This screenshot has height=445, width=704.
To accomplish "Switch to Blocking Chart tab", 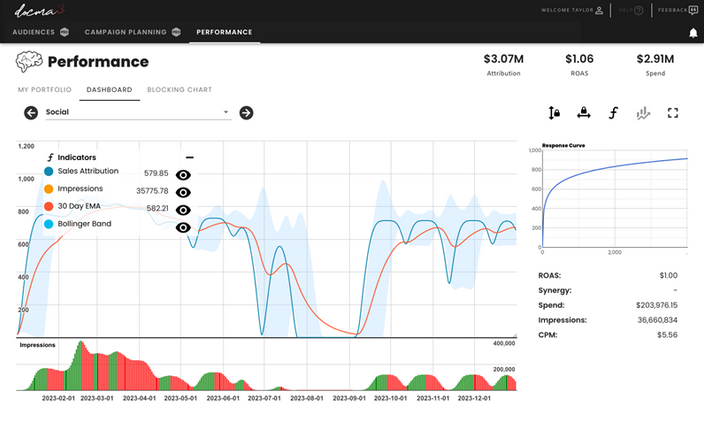I will 180,89.
